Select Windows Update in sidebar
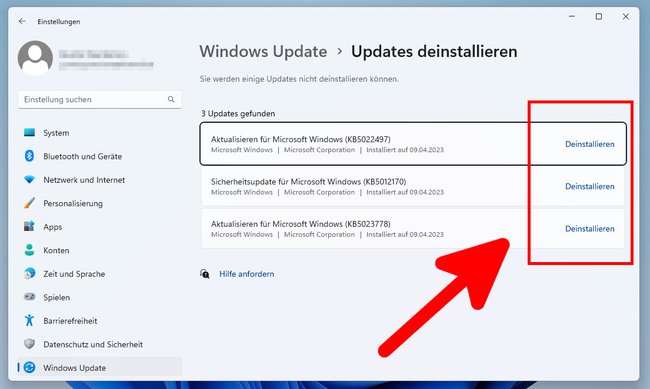This screenshot has width=650, height=389. (100, 367)
